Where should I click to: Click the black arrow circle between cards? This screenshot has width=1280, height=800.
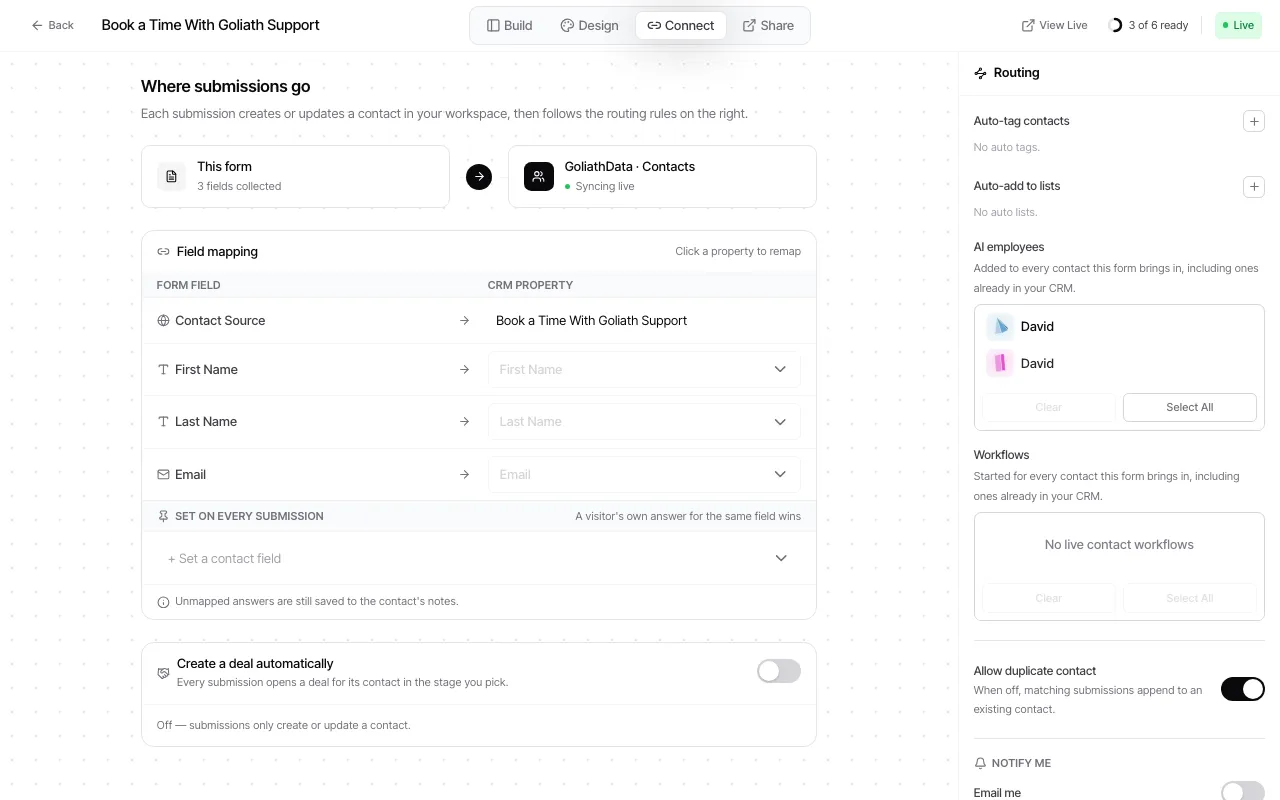pyautogui.click(x=479, y=177)
